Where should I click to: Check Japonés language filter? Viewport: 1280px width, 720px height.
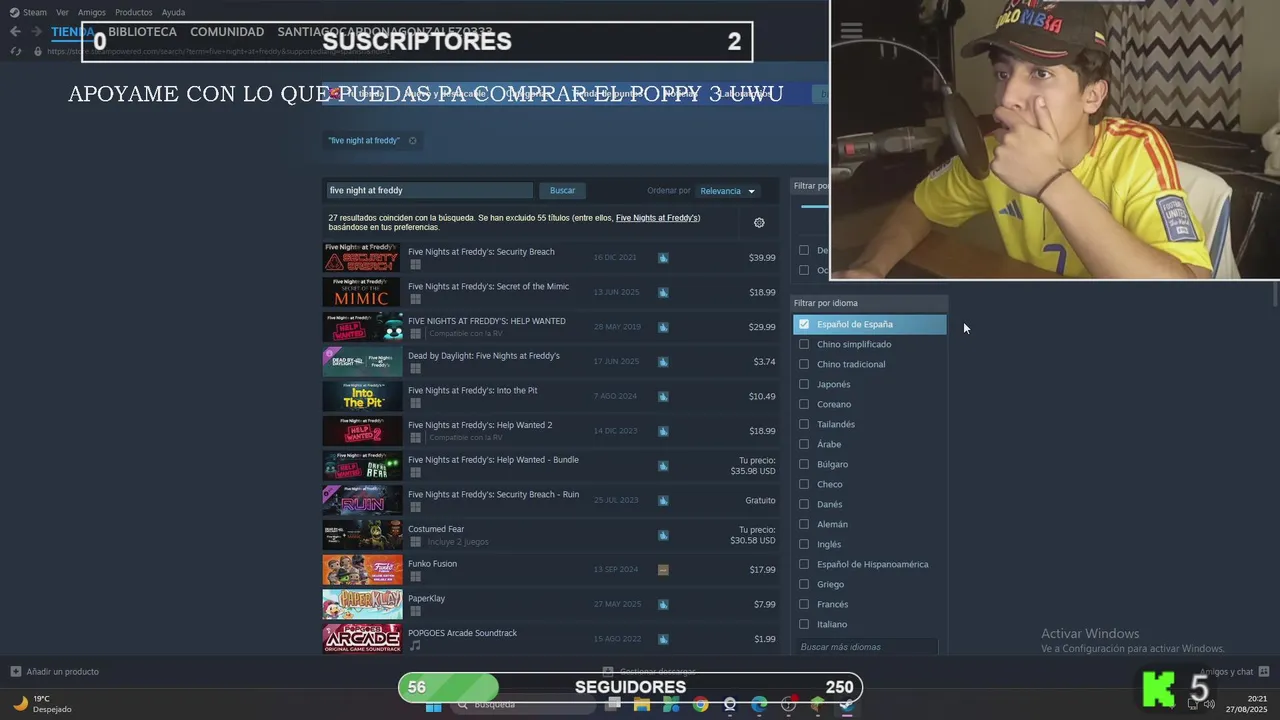click(x=804, y=384)
